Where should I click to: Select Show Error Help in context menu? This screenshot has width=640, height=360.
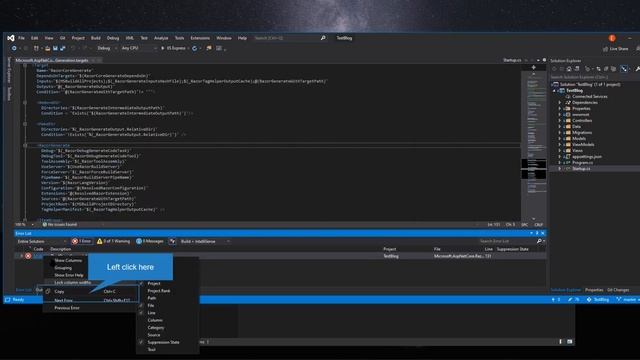pyautogui.click(x=69, y=275)
